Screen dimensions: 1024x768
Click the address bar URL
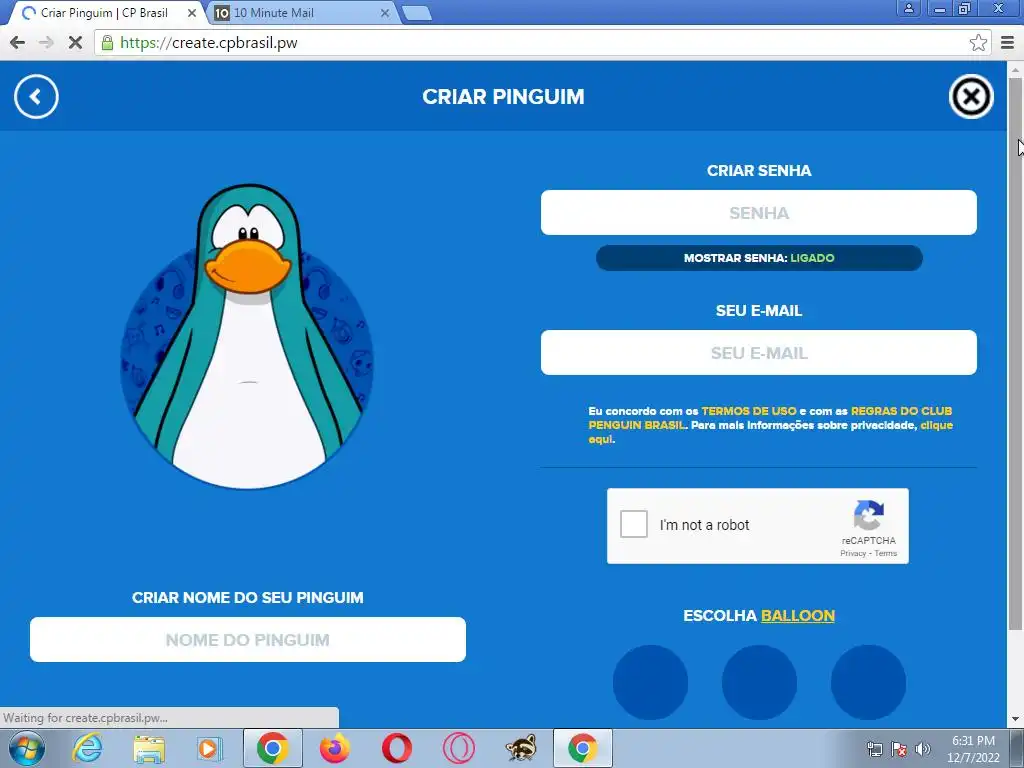(x=209, y=43)
